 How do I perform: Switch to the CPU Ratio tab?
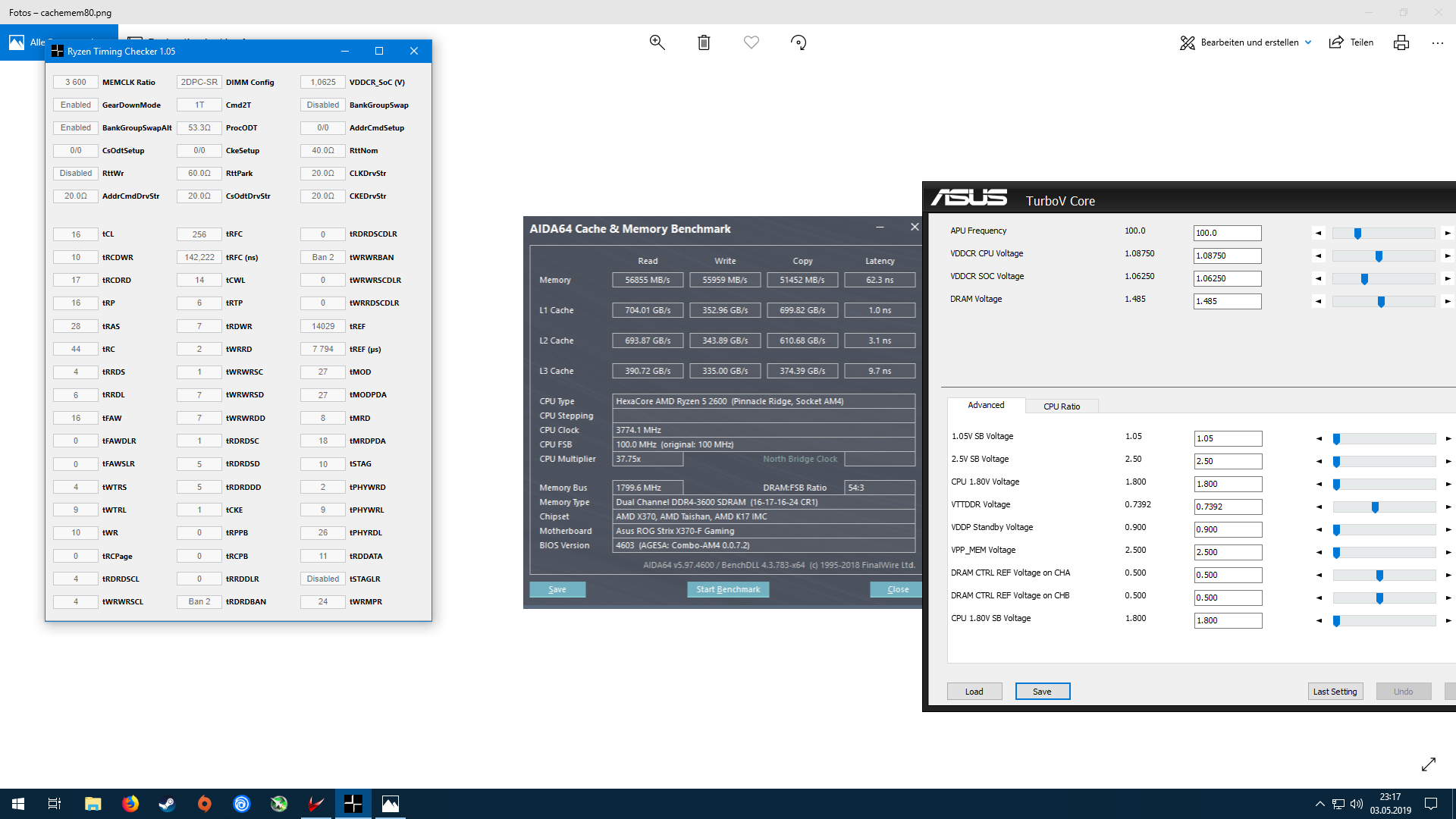1061,406
